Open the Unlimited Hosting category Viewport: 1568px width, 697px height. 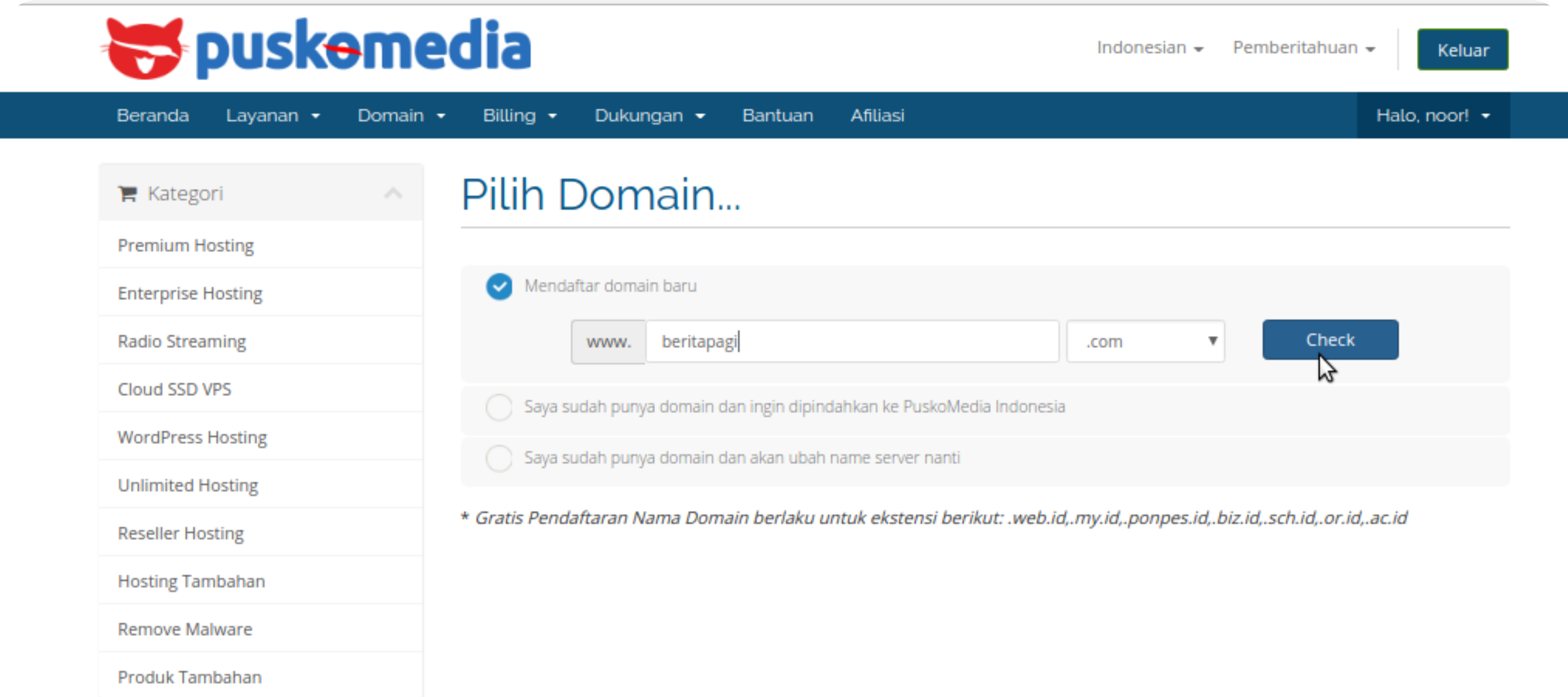[261, 485]
